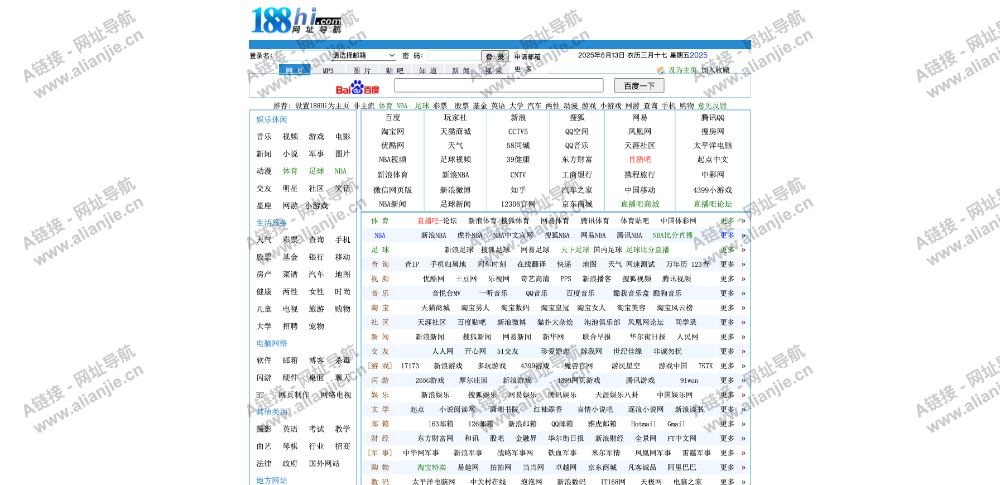
Task: Open the green NBA比分直播 link
Action: point(672,235)
